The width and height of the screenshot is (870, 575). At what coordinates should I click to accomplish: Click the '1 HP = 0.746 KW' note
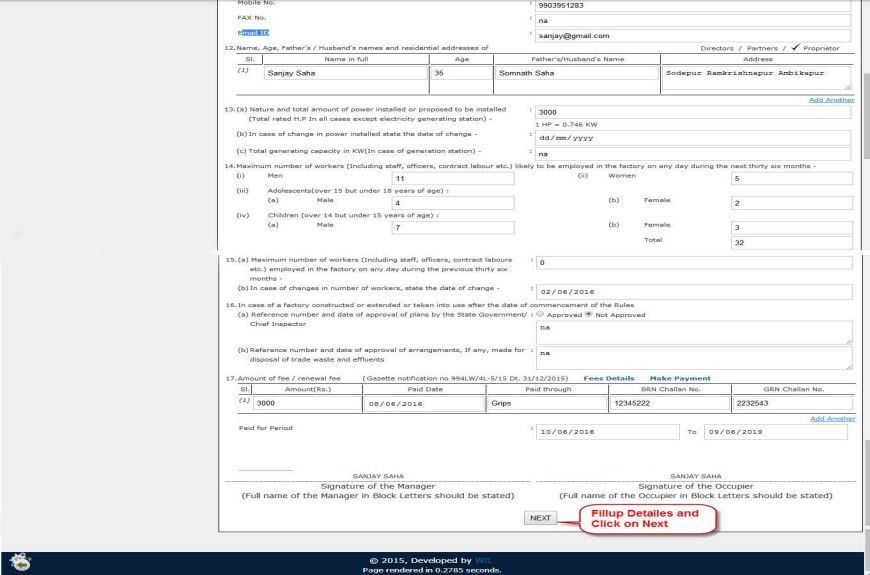coord(566,124)
